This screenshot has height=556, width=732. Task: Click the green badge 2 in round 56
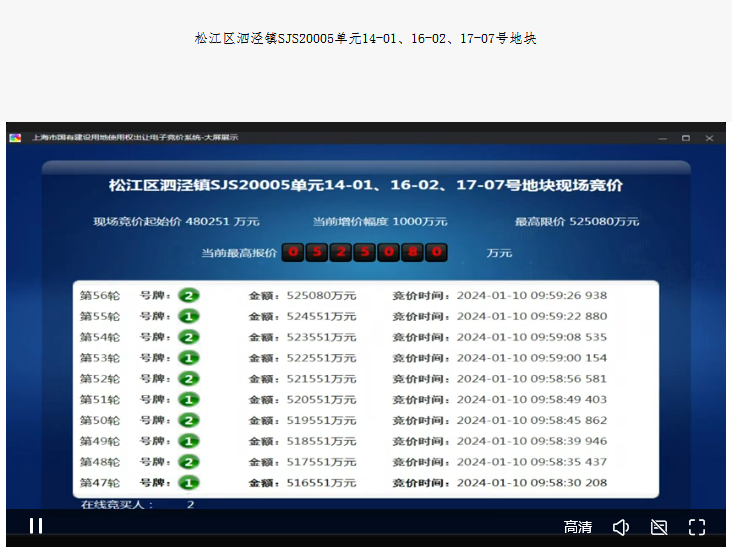point(189,295)
